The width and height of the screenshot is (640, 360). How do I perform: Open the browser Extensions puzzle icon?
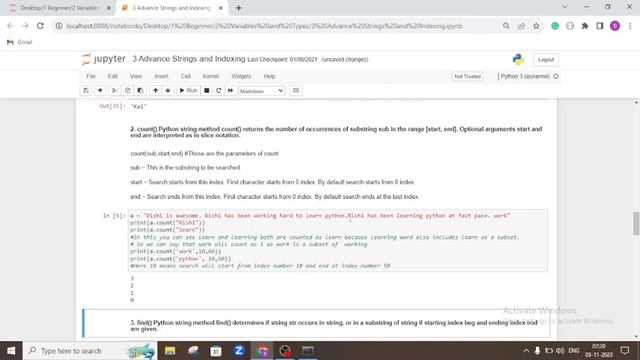(585, 26)
